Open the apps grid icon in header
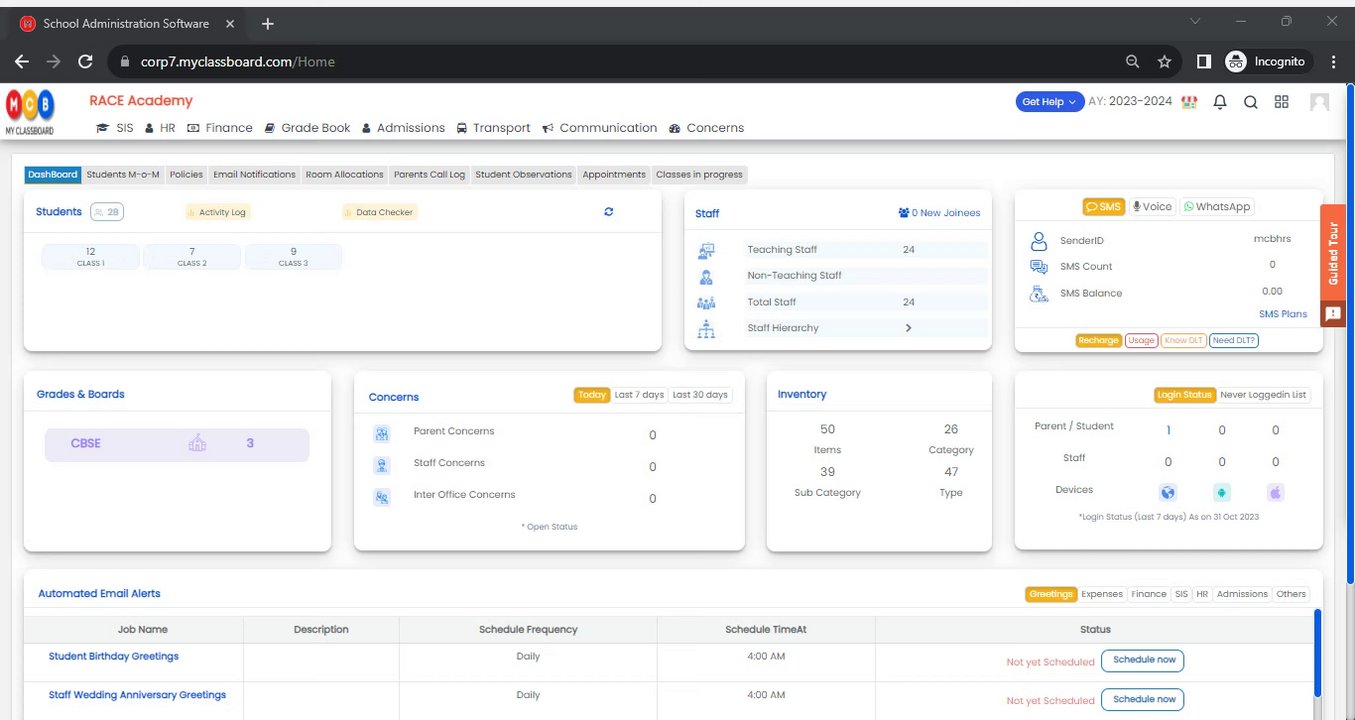1355x720 pixels. 1281,102
